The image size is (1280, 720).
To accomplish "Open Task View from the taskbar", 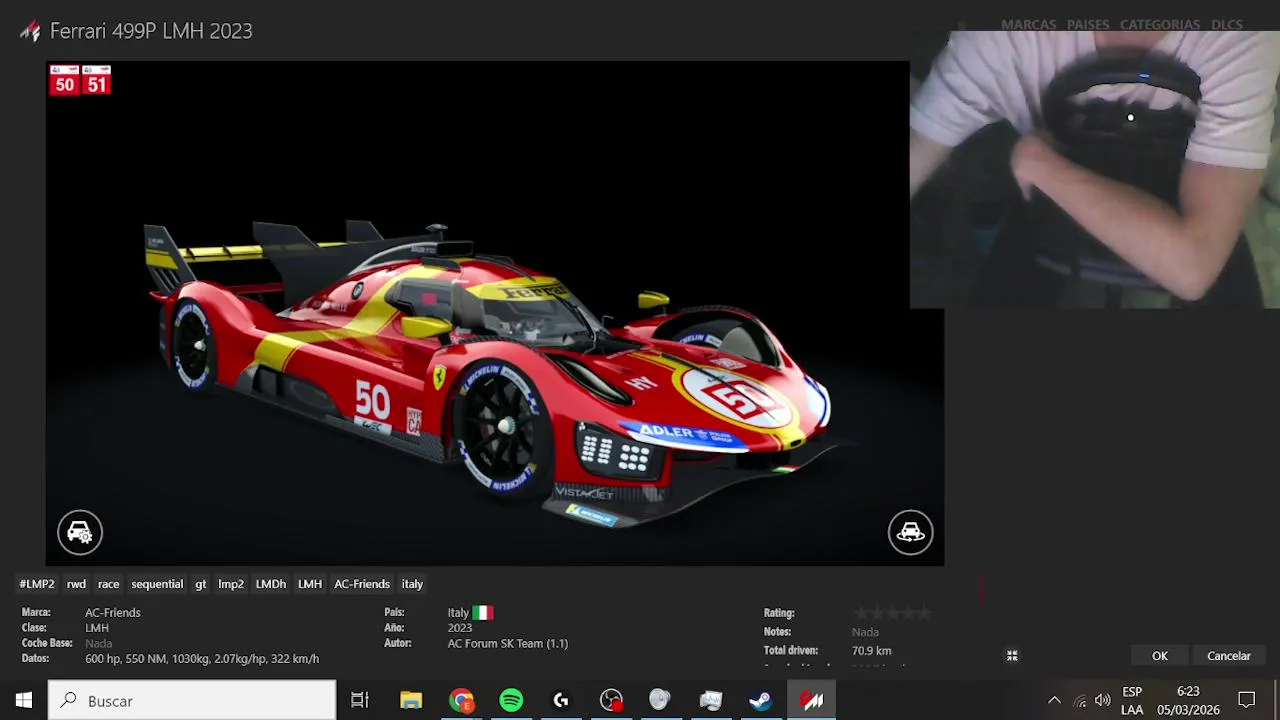I will pyautogui.click(x=360, y=700).
